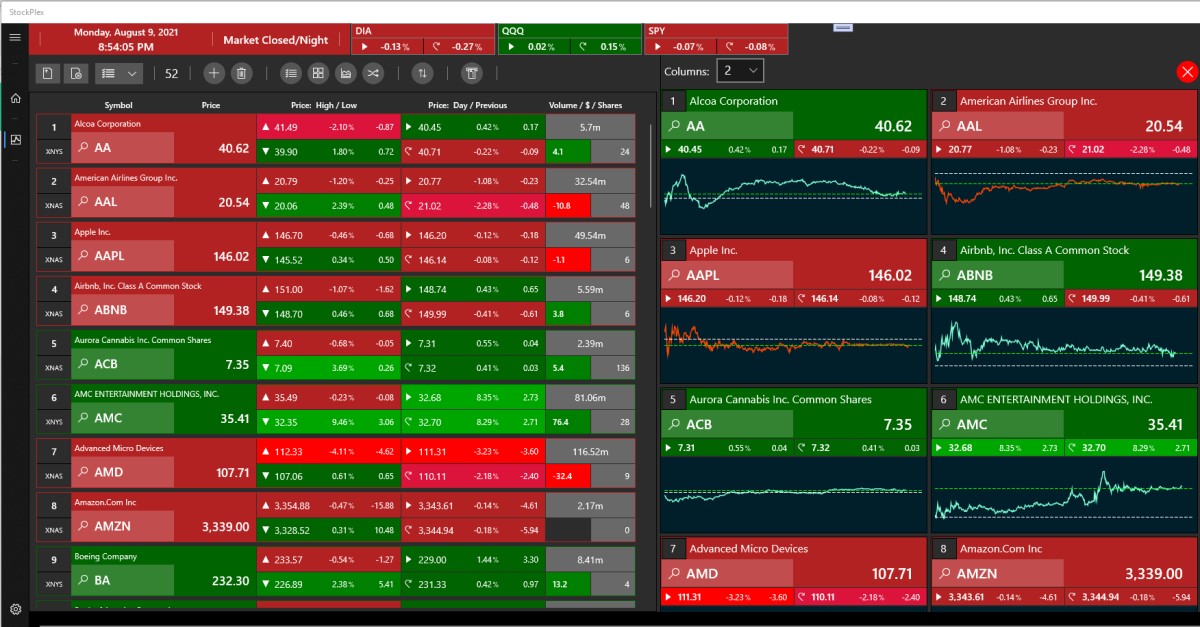The height and width of the screenshot is (627, 1200).
Task: Close the chart panel with red X
Action: click(x=1187, y=72)
